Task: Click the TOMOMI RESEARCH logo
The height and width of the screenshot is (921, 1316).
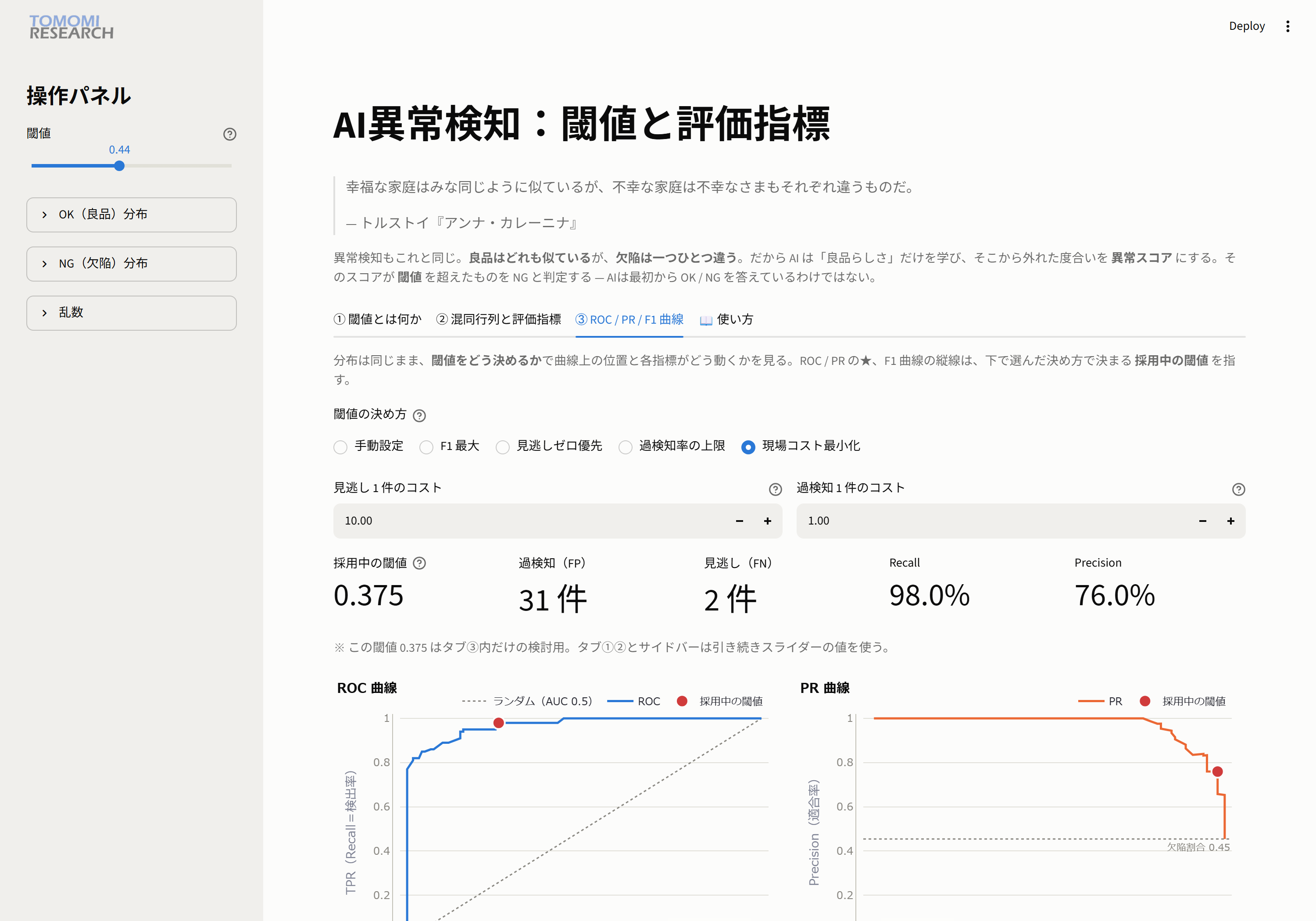Action: pos(71,27)
